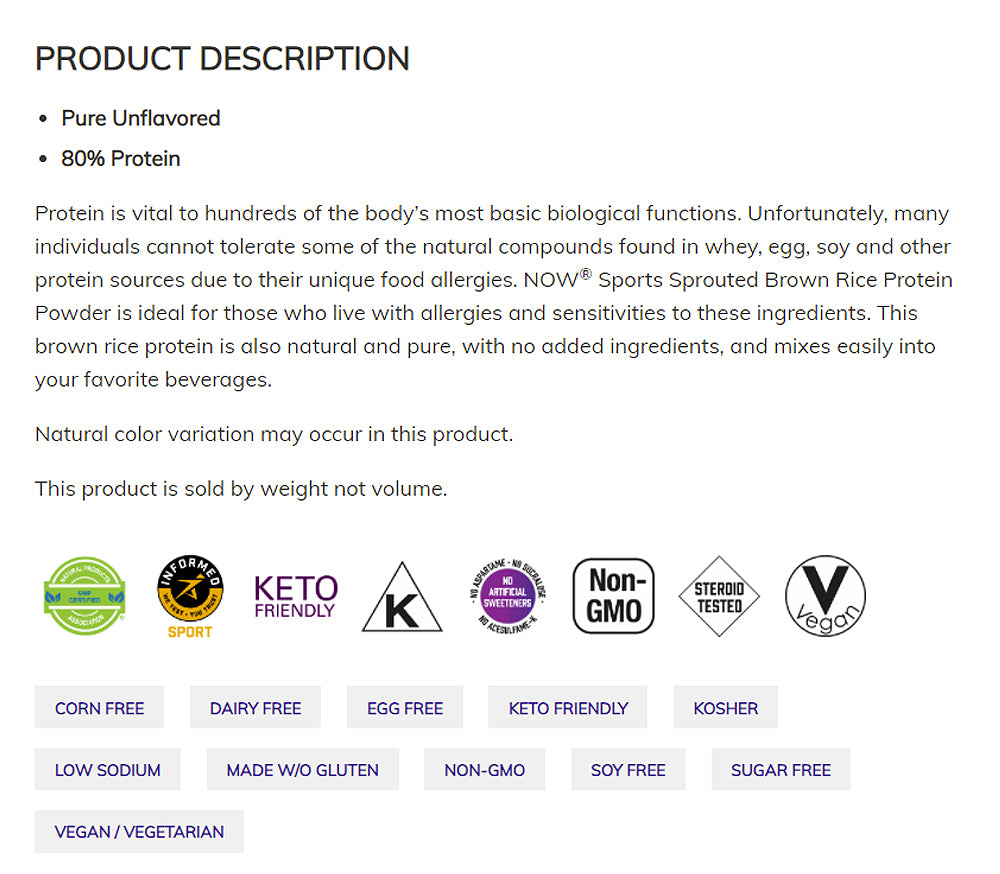Click the GMP Certified badge icon
The height and width of the screenshot is (874, 1000).
click(x=84, y=595)
